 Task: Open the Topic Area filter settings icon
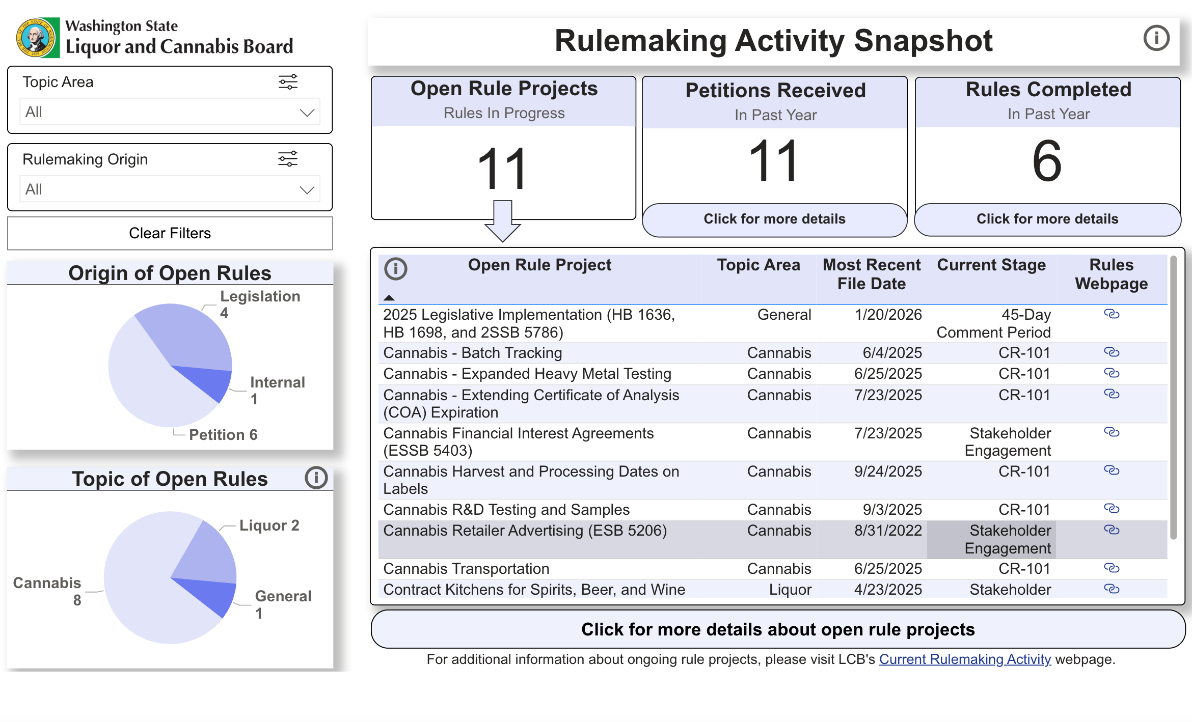(x=288, y=82)
